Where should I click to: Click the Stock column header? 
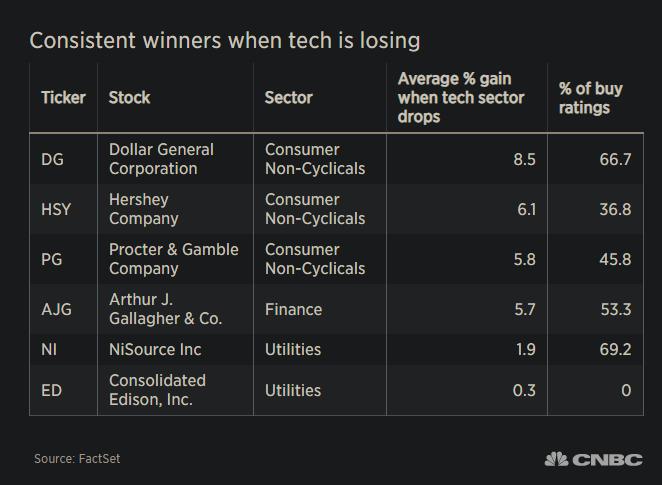pos(129,98)
